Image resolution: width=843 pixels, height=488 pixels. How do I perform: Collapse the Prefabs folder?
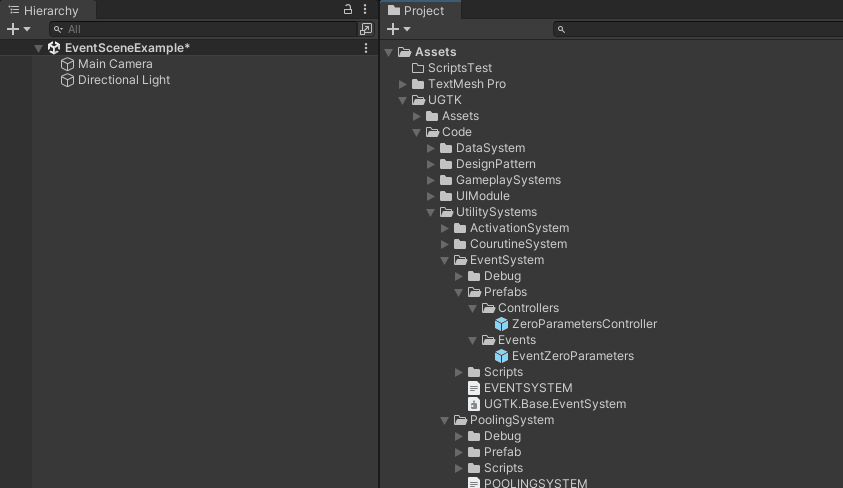459,292
